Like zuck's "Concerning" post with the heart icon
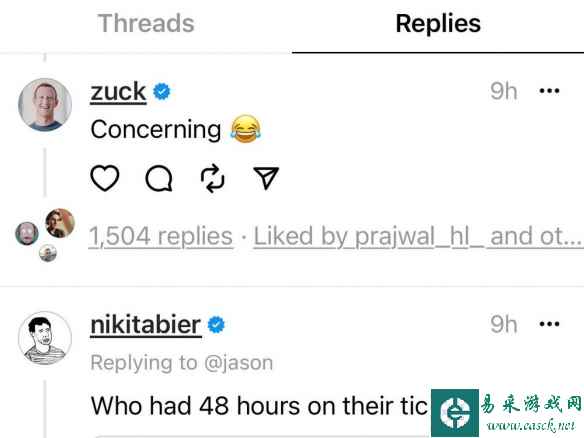 105,178
